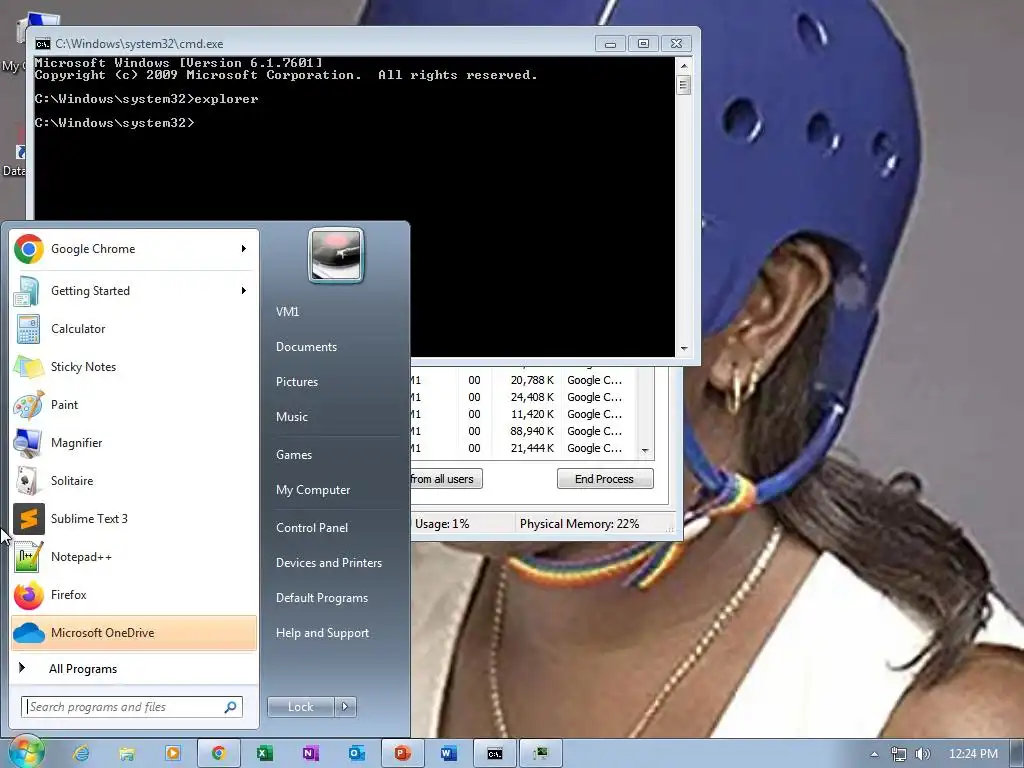Start Magnifier from the Start menu
This screenshot has width=1024, height=768.
point(134,442)
